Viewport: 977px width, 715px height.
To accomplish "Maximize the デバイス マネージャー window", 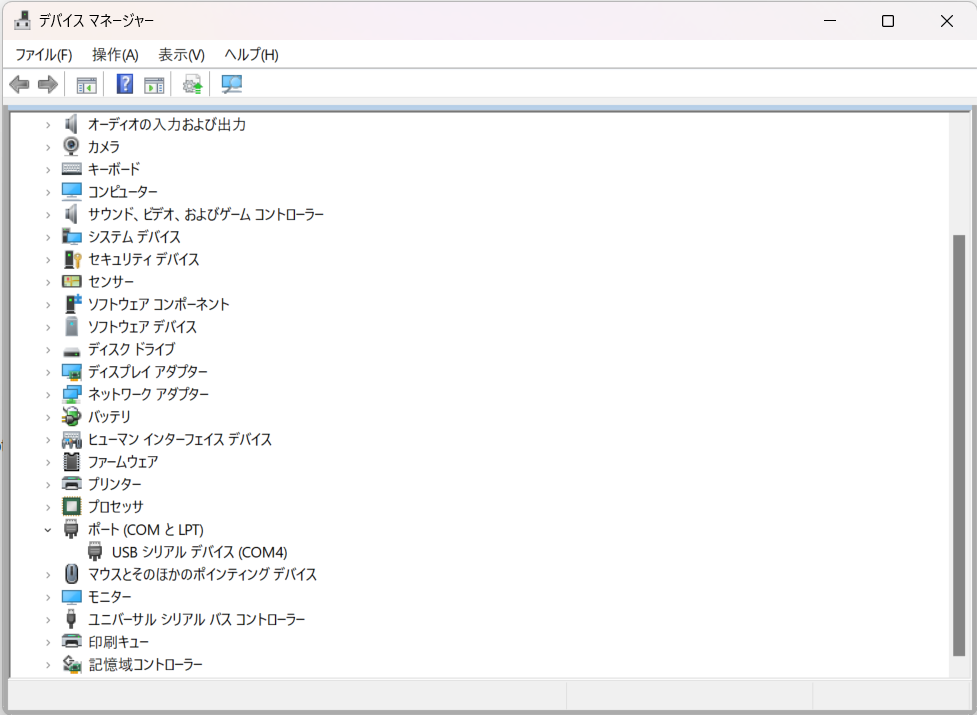I will tap(888, 21).
